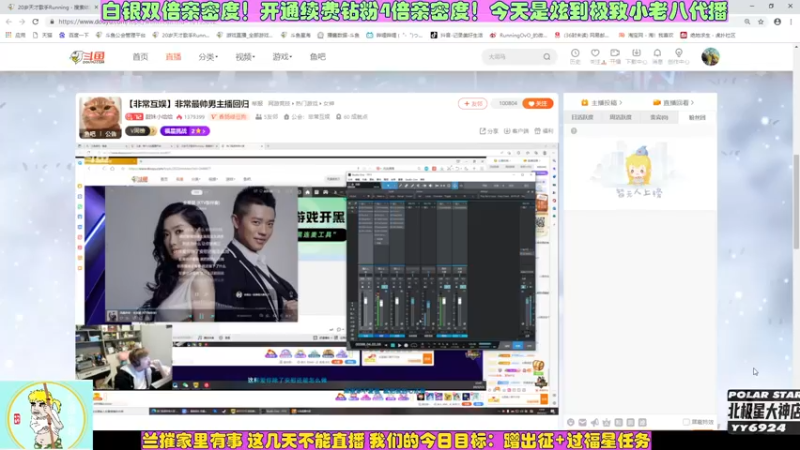Viewport: 800px width, 450px height.
Task: Open the user avatar in the header
Action: coord(710,57)
